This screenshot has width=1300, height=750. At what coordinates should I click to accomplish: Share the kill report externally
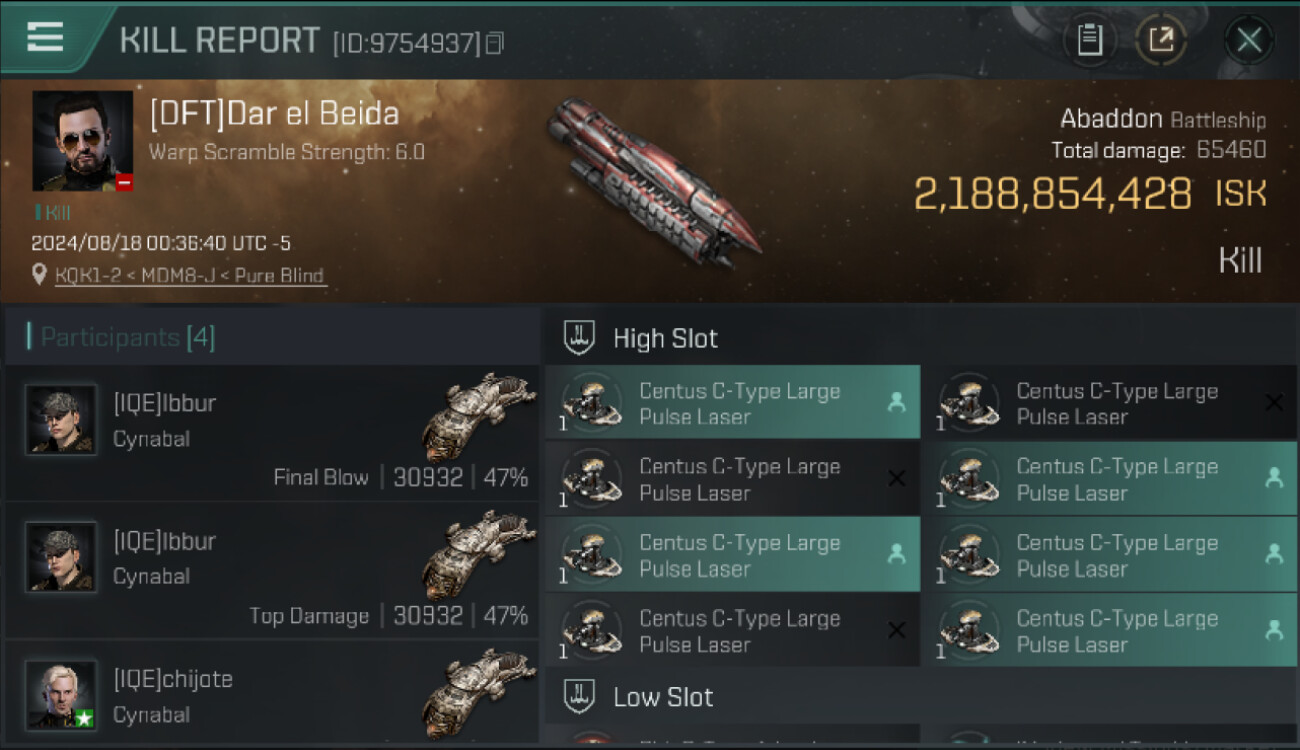point(1160,40)
